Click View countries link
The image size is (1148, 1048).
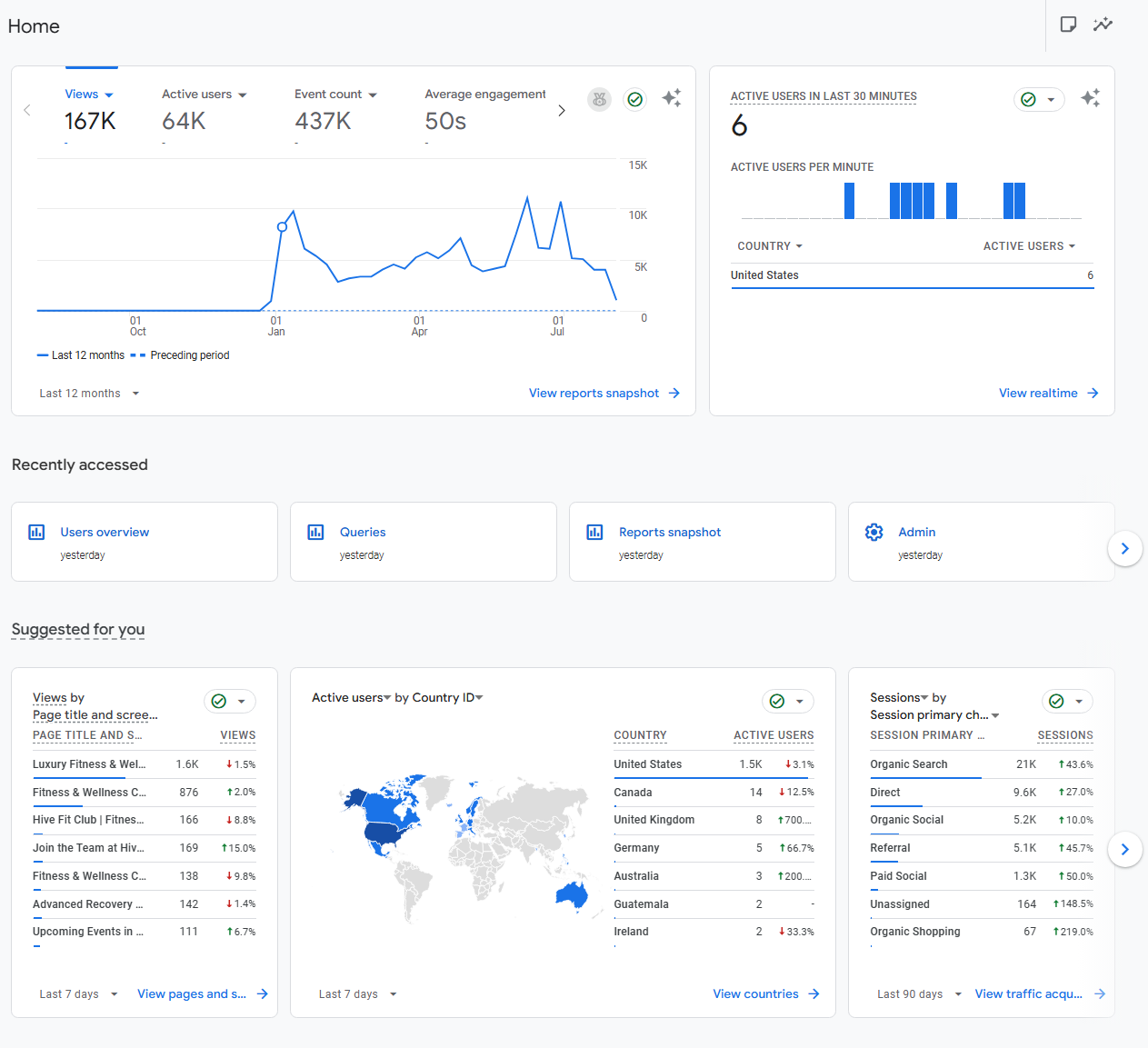click(x=766, y=994)
